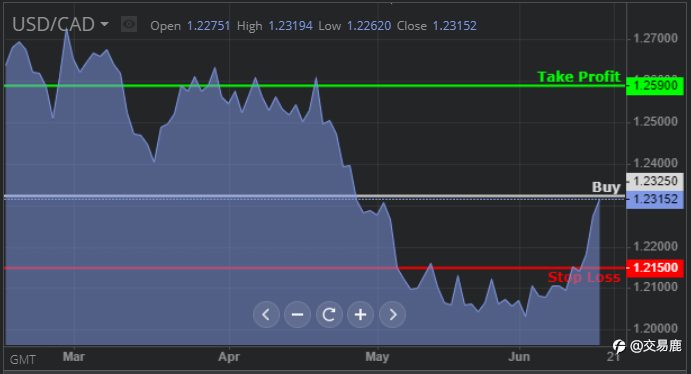This screenshot has width=691, height=374.
Task: Pan chart left with the back arrow
Action: tap(266, 315)
